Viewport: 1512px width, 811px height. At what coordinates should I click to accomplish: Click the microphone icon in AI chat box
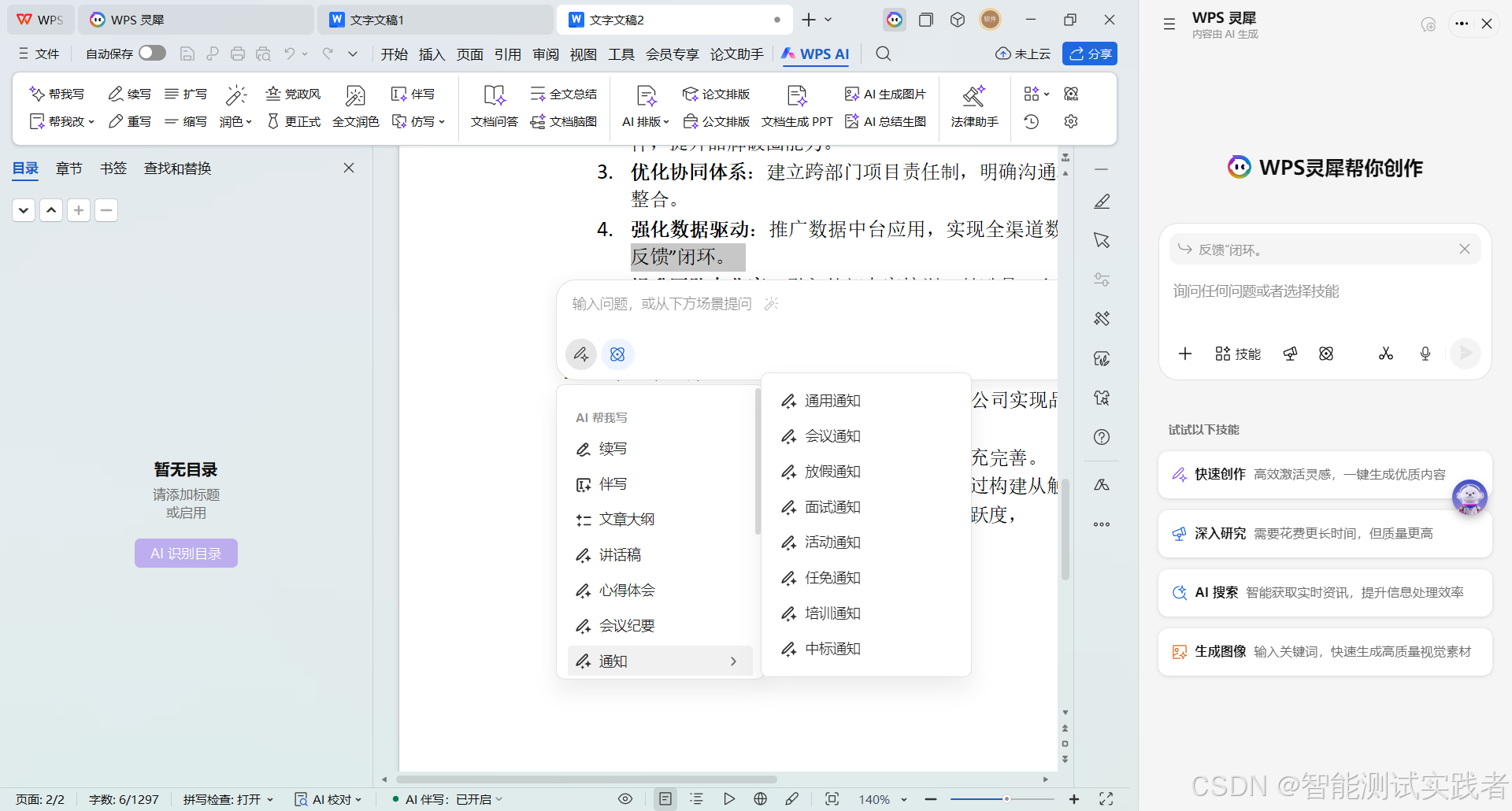click(1425, 354)
